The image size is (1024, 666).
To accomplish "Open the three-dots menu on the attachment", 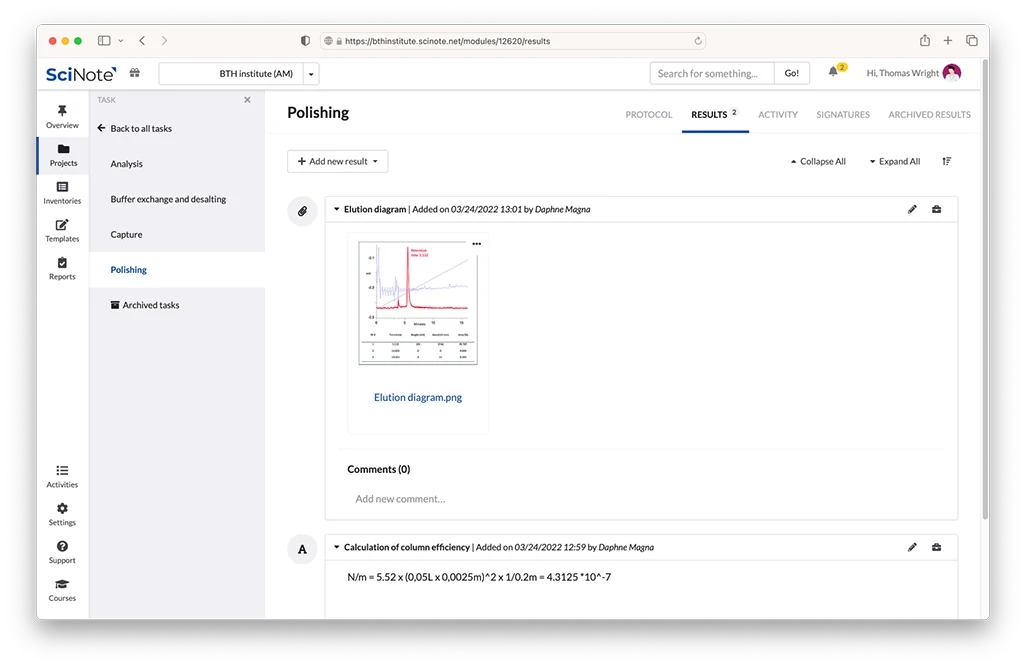I will (x=476, y=244).
